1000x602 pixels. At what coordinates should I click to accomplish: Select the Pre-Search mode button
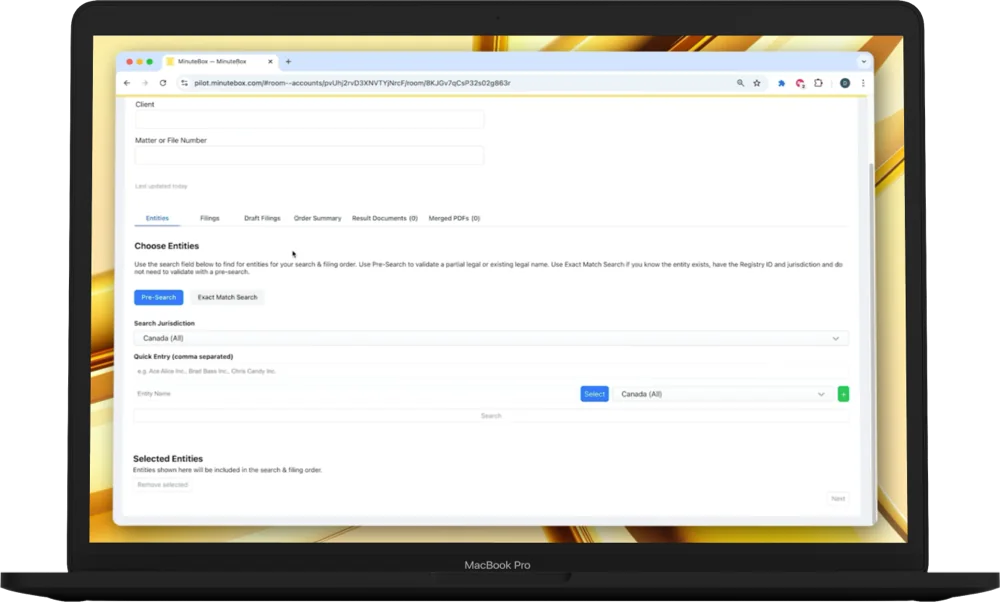click(x=158, y=297)
